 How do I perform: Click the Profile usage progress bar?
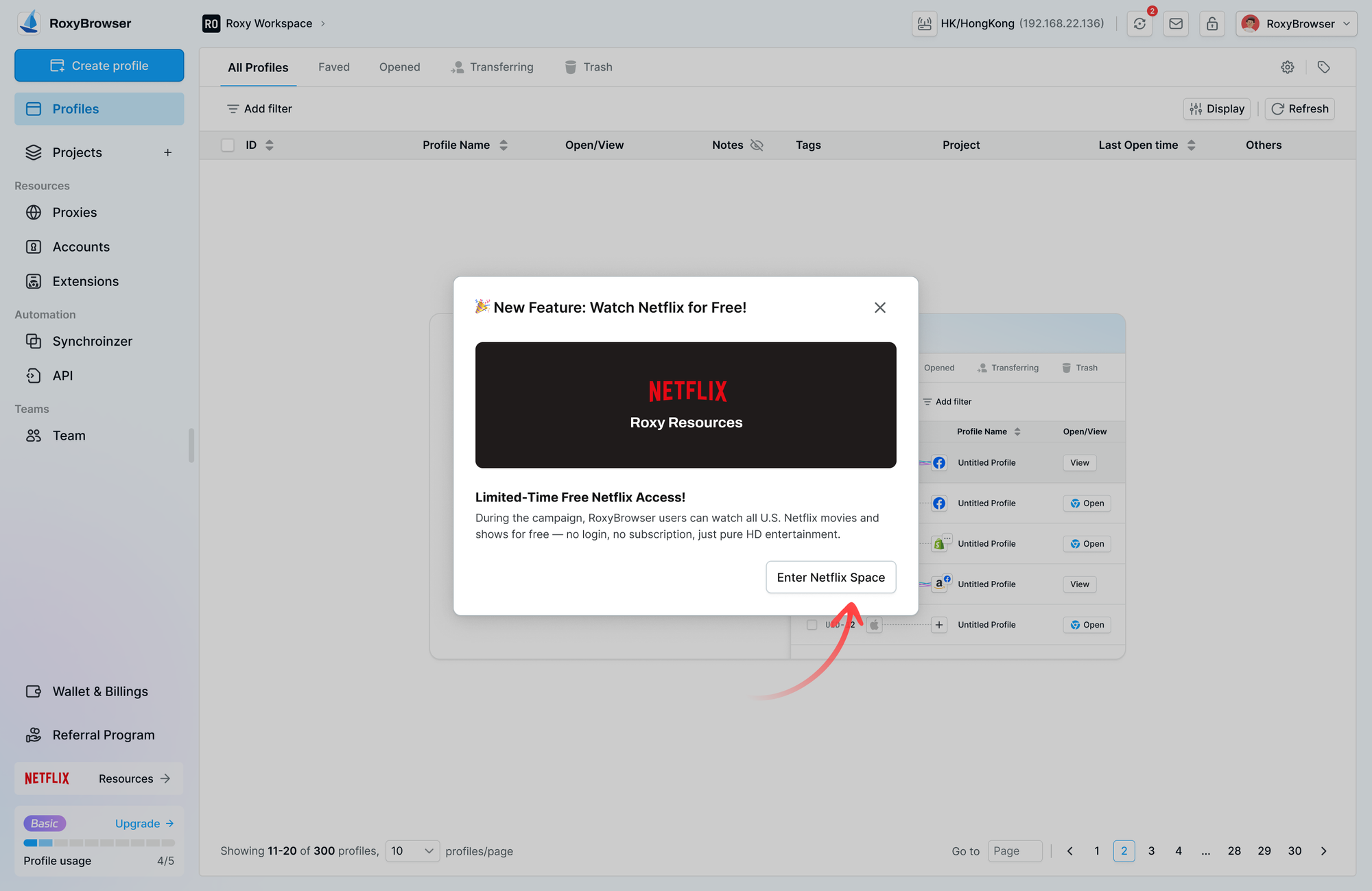point(99,842)
